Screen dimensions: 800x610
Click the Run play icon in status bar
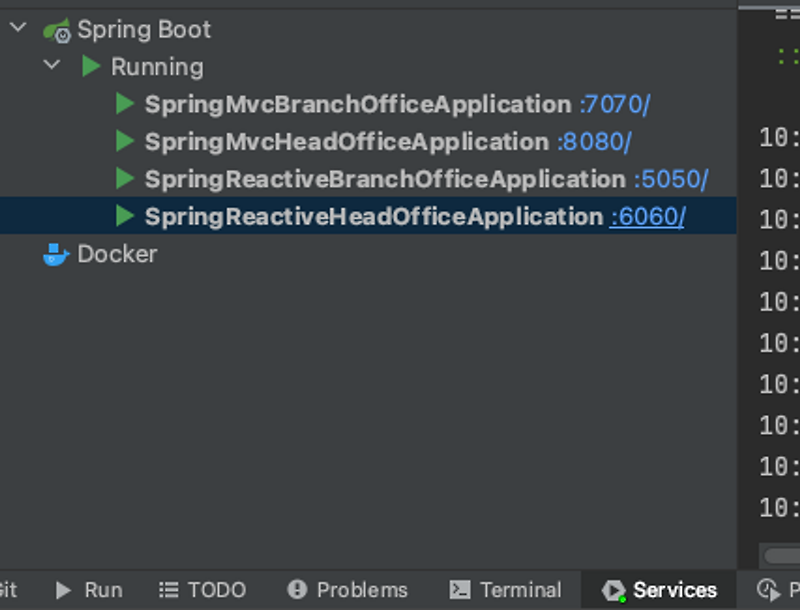[62, 589]
